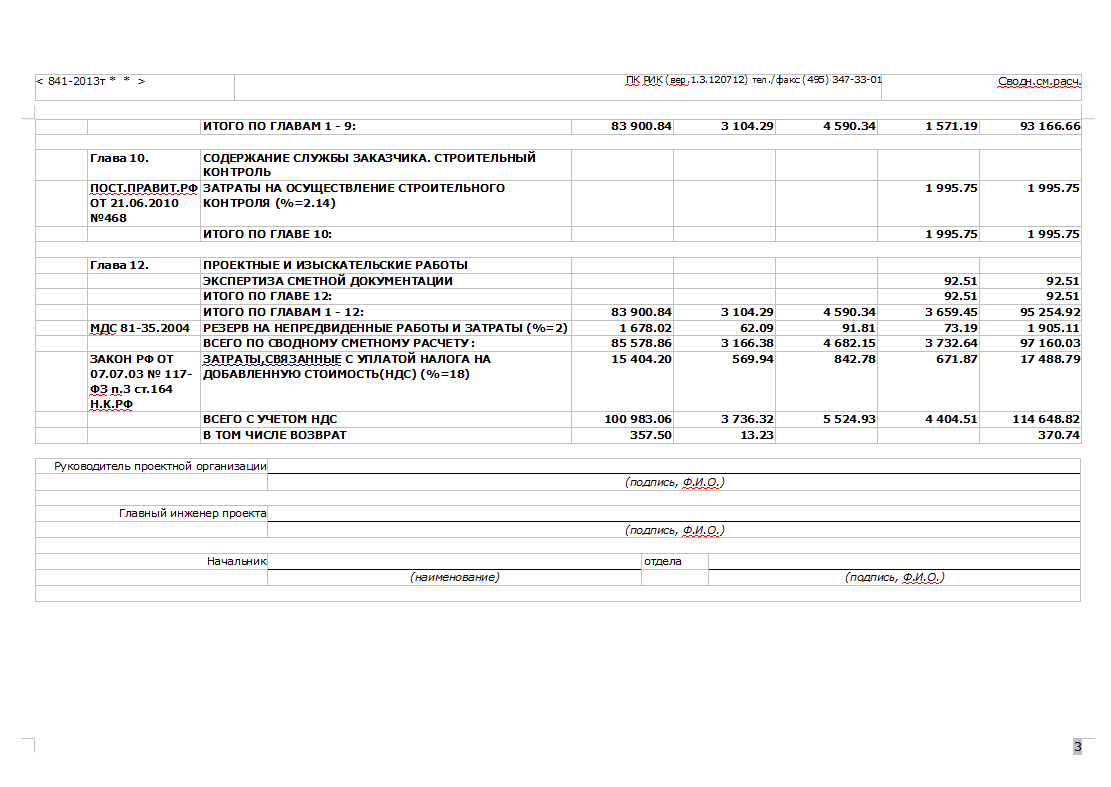Click the 'Начальник' label
Viewport: 1111px width, 787px height.
[x=237, y=561]
